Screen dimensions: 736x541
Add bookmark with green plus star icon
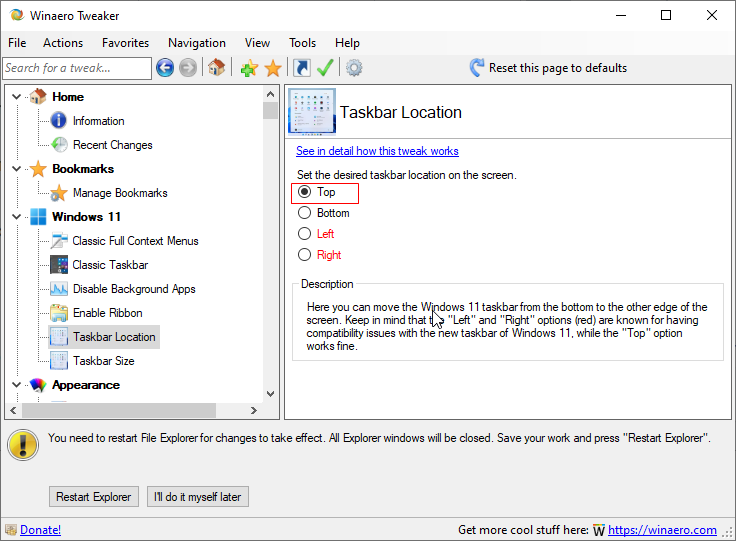249,68
